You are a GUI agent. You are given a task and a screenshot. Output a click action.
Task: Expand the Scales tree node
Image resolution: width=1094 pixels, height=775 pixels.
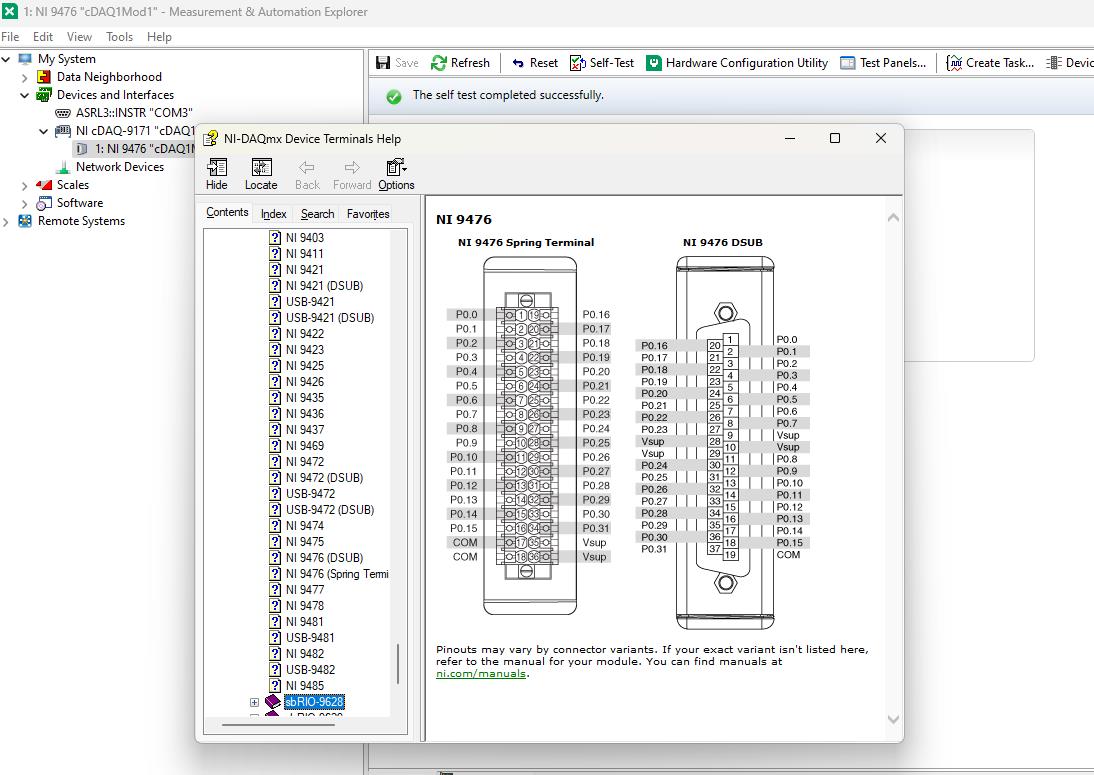24,186
